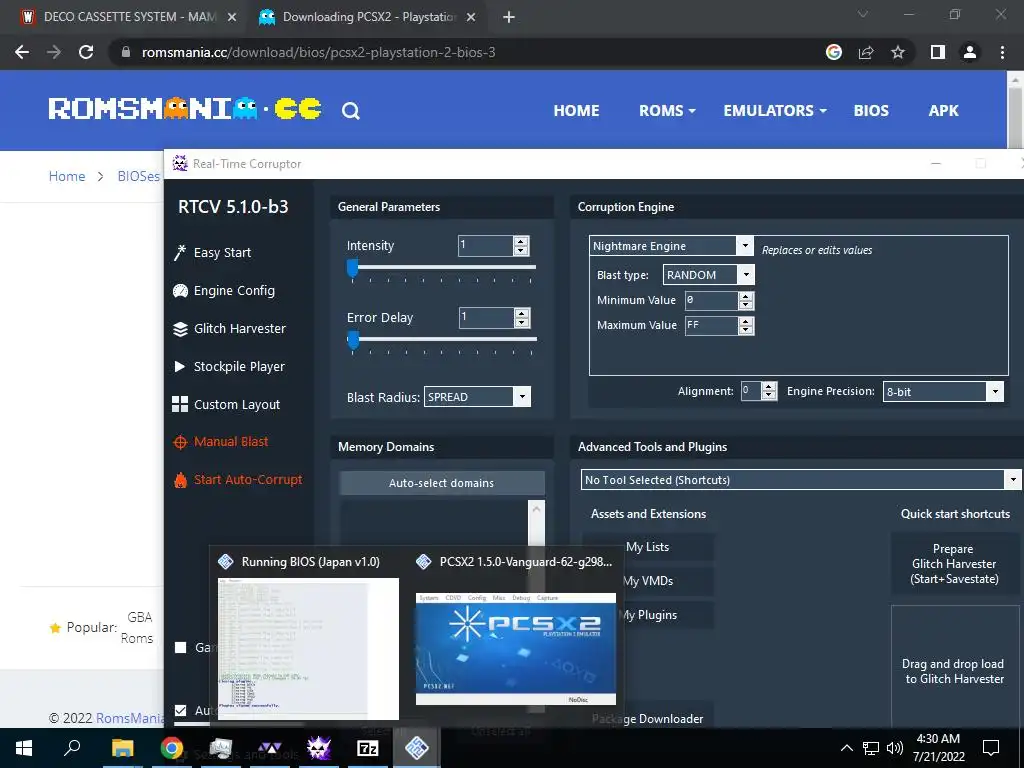Toggle the checked 'Au' checkbox
This screenshot has height=768, width=1024.
click(x=181, y=711)
